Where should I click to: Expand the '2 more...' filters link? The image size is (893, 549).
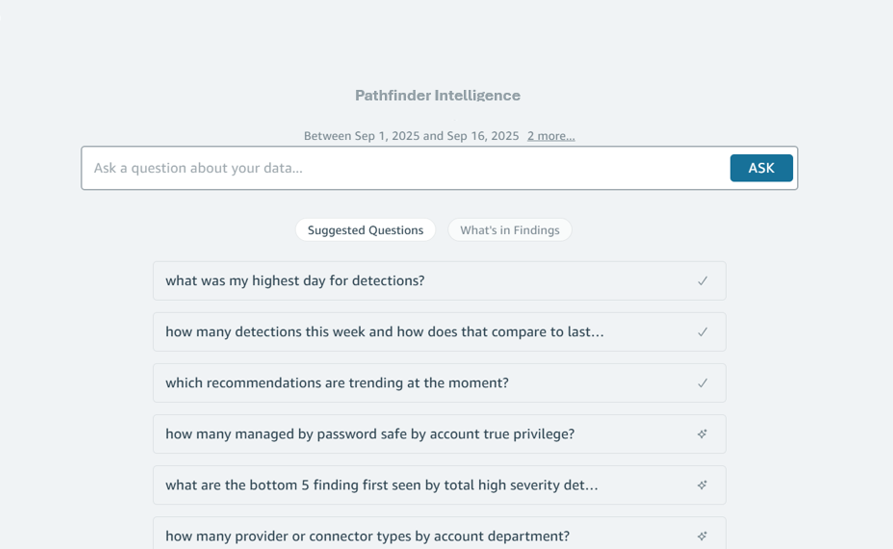551,136
